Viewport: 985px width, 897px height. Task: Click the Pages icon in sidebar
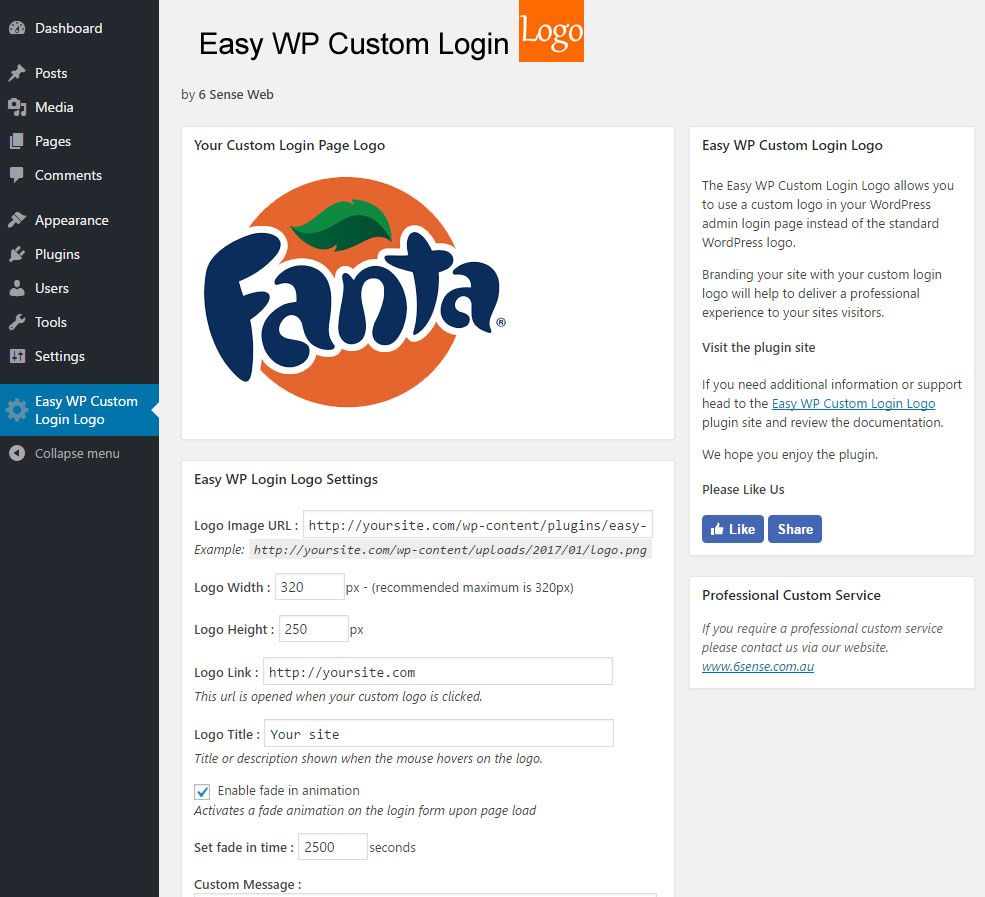[17, 141]
